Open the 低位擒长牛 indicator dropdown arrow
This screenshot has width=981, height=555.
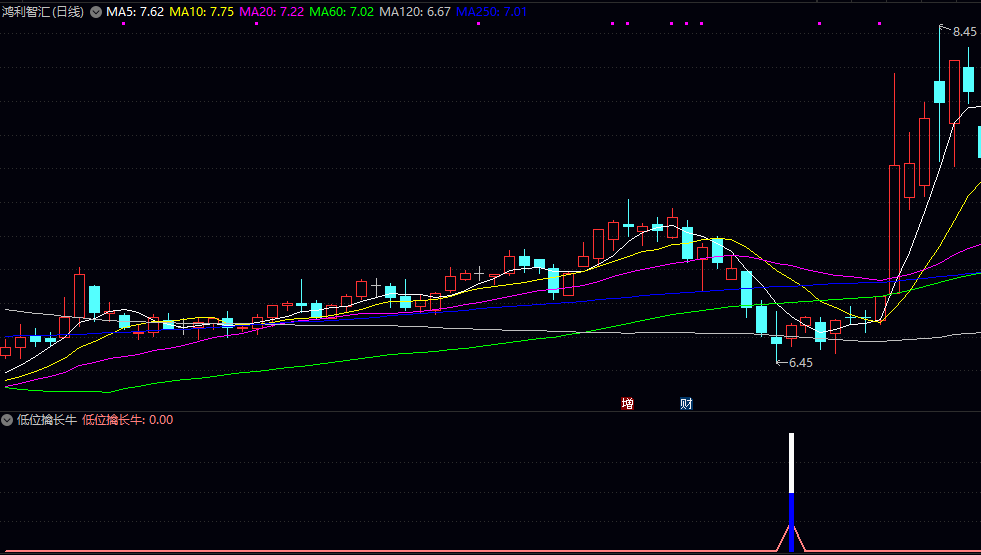7,420
